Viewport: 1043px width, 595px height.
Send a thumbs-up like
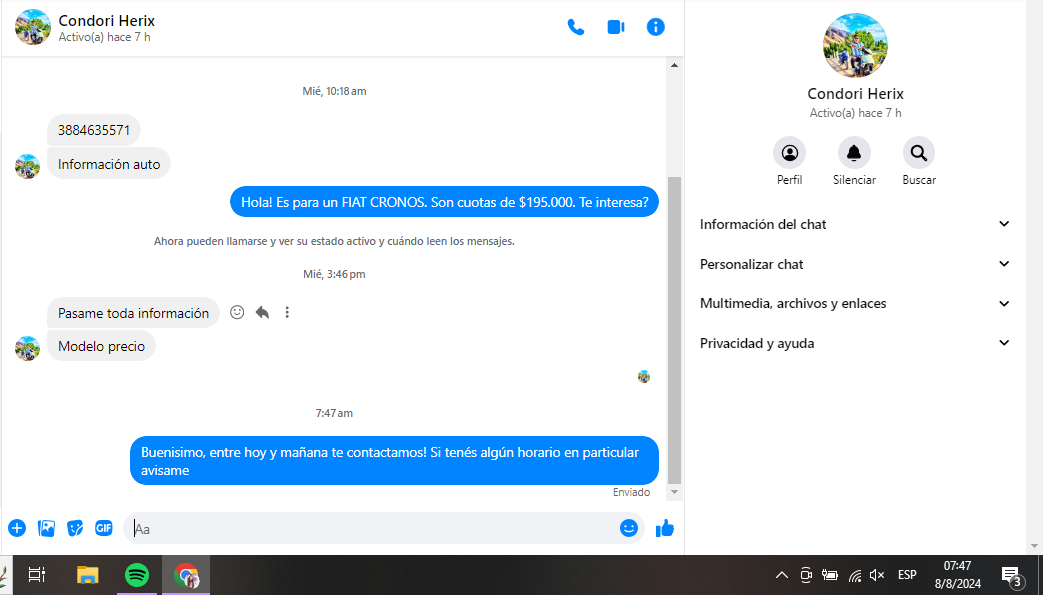click(x=664, y=528)
